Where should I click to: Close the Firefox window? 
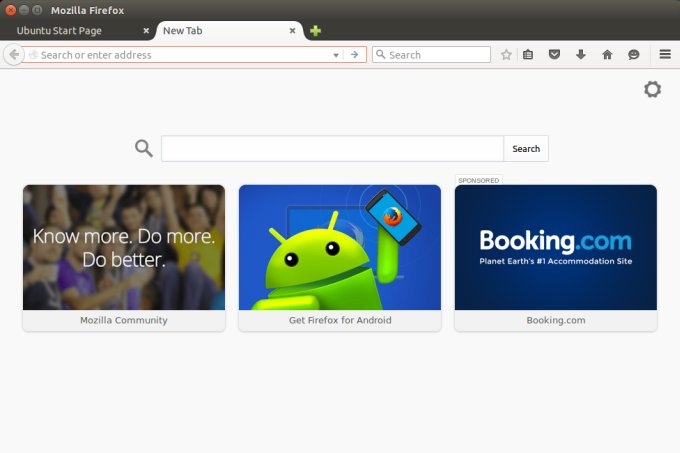point(11,10)
